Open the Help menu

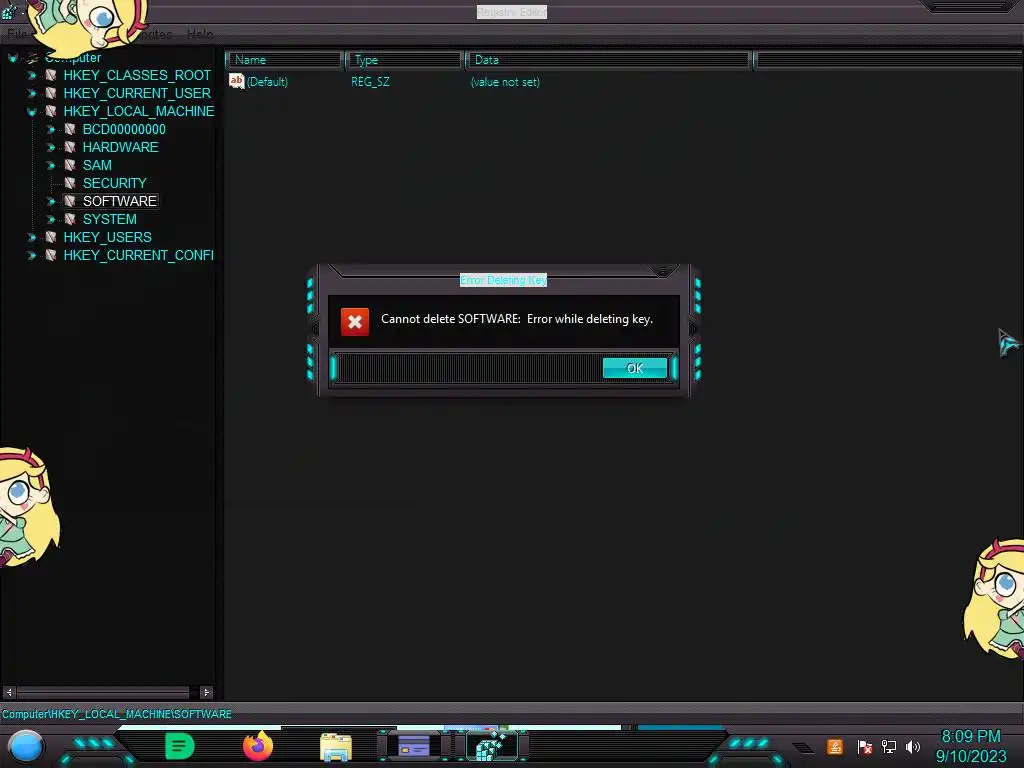[x=200, y=34]
